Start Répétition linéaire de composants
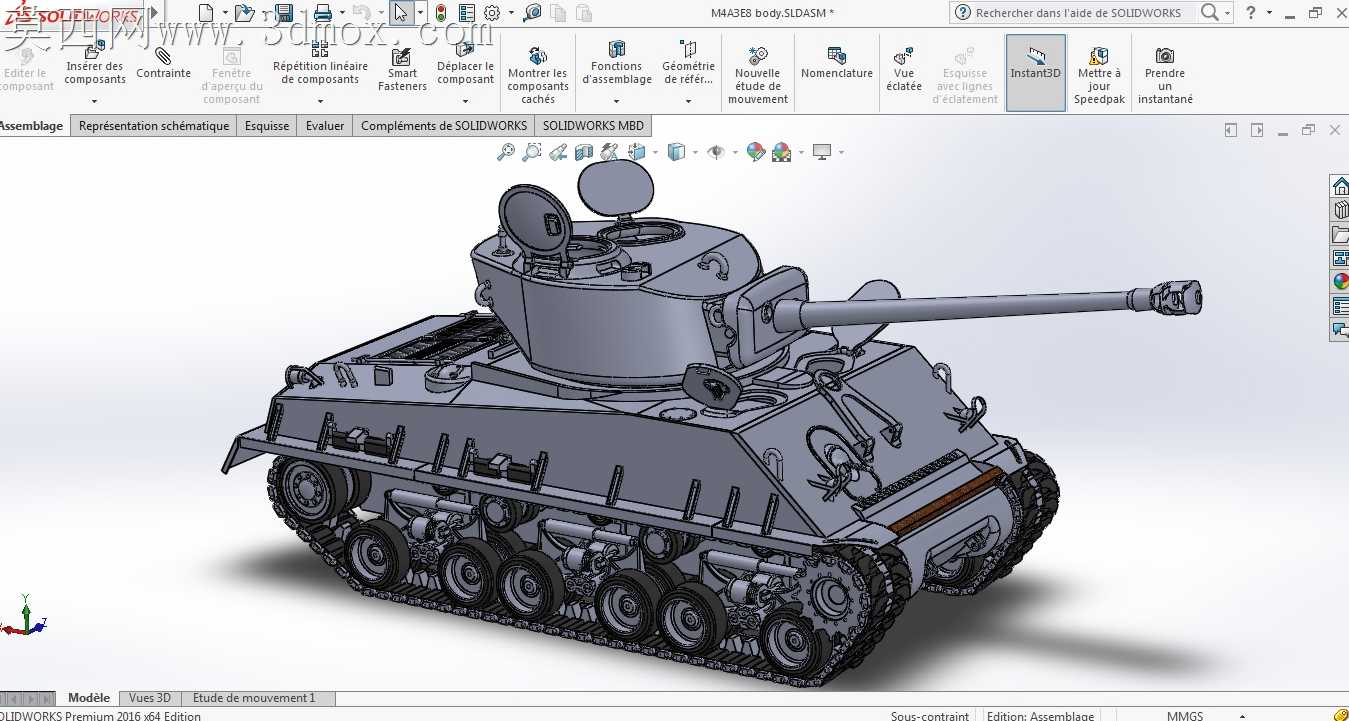 320,62
